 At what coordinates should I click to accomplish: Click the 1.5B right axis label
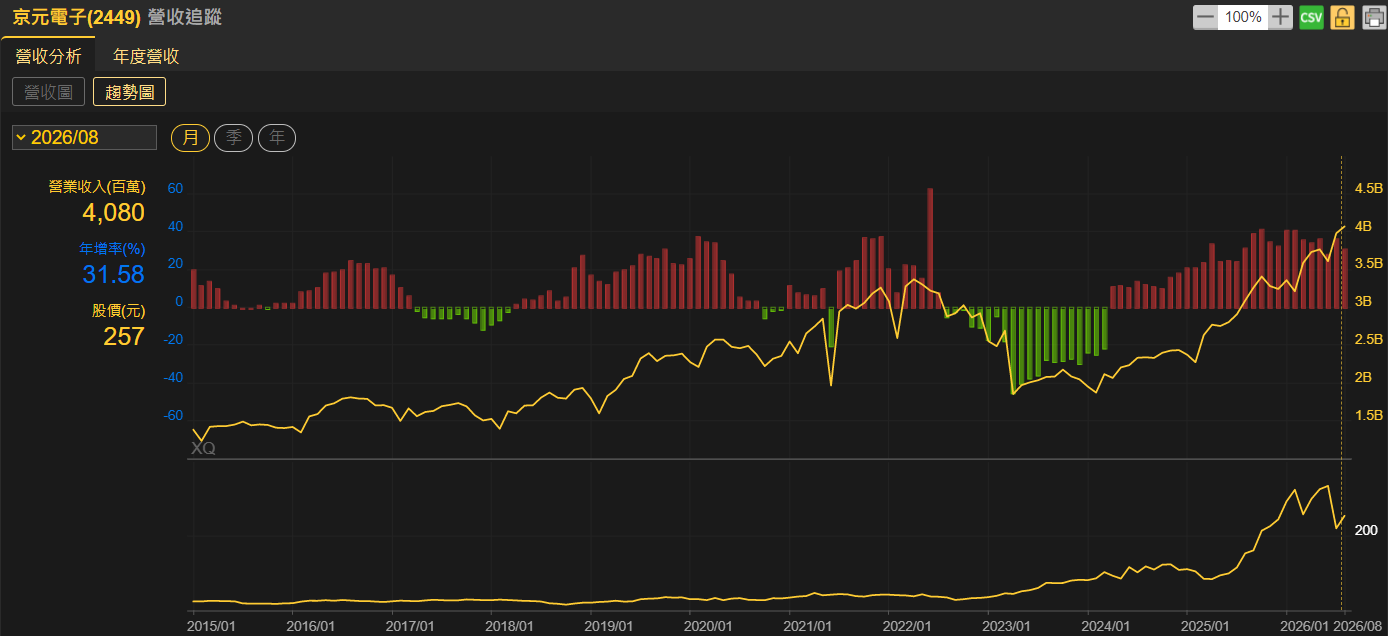1368,415
